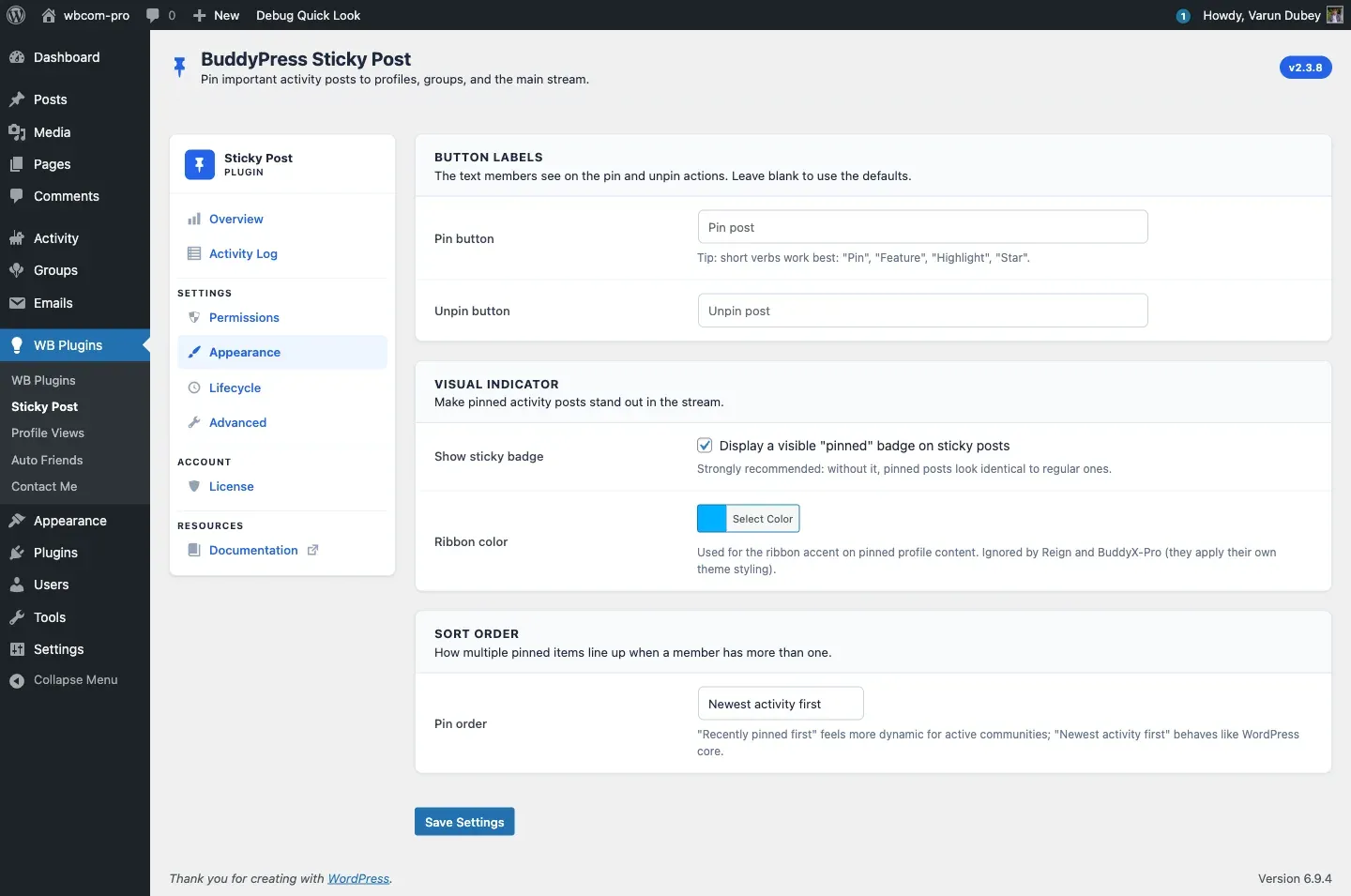Click the License shield icon
1351x896 pixels.
tap(194, 486)
